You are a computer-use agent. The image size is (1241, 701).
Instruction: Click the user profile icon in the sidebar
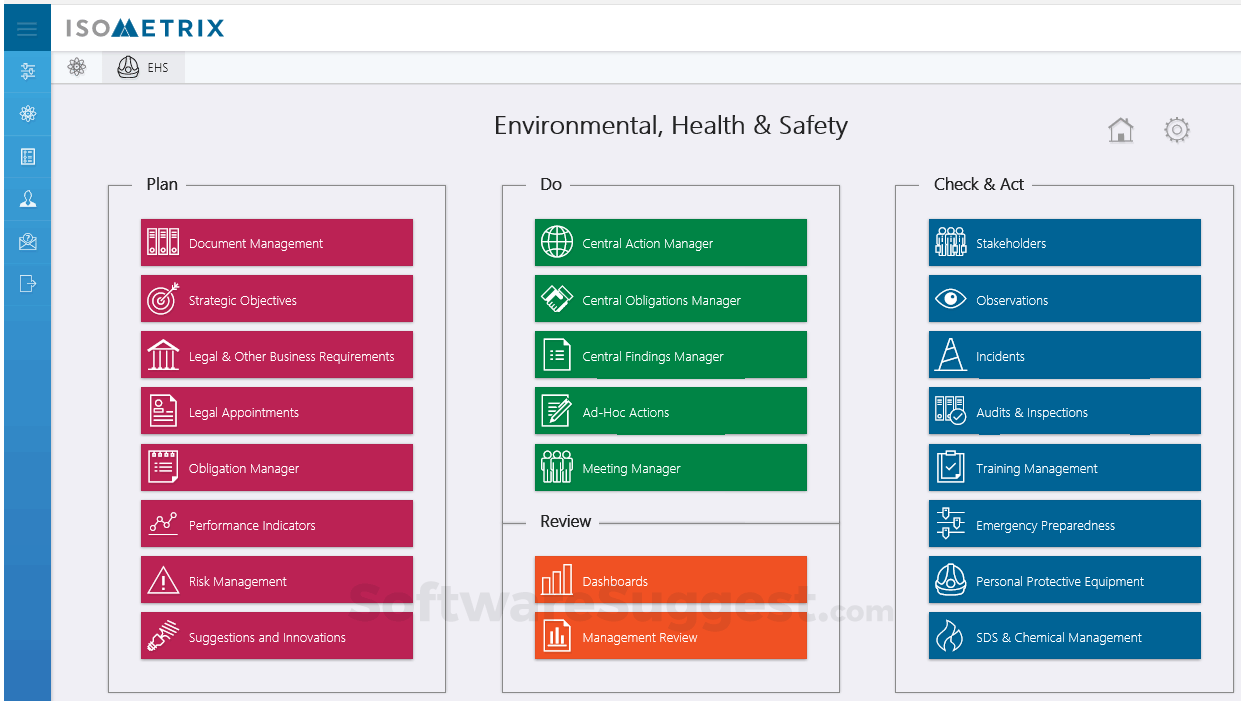tap(26, 198)
